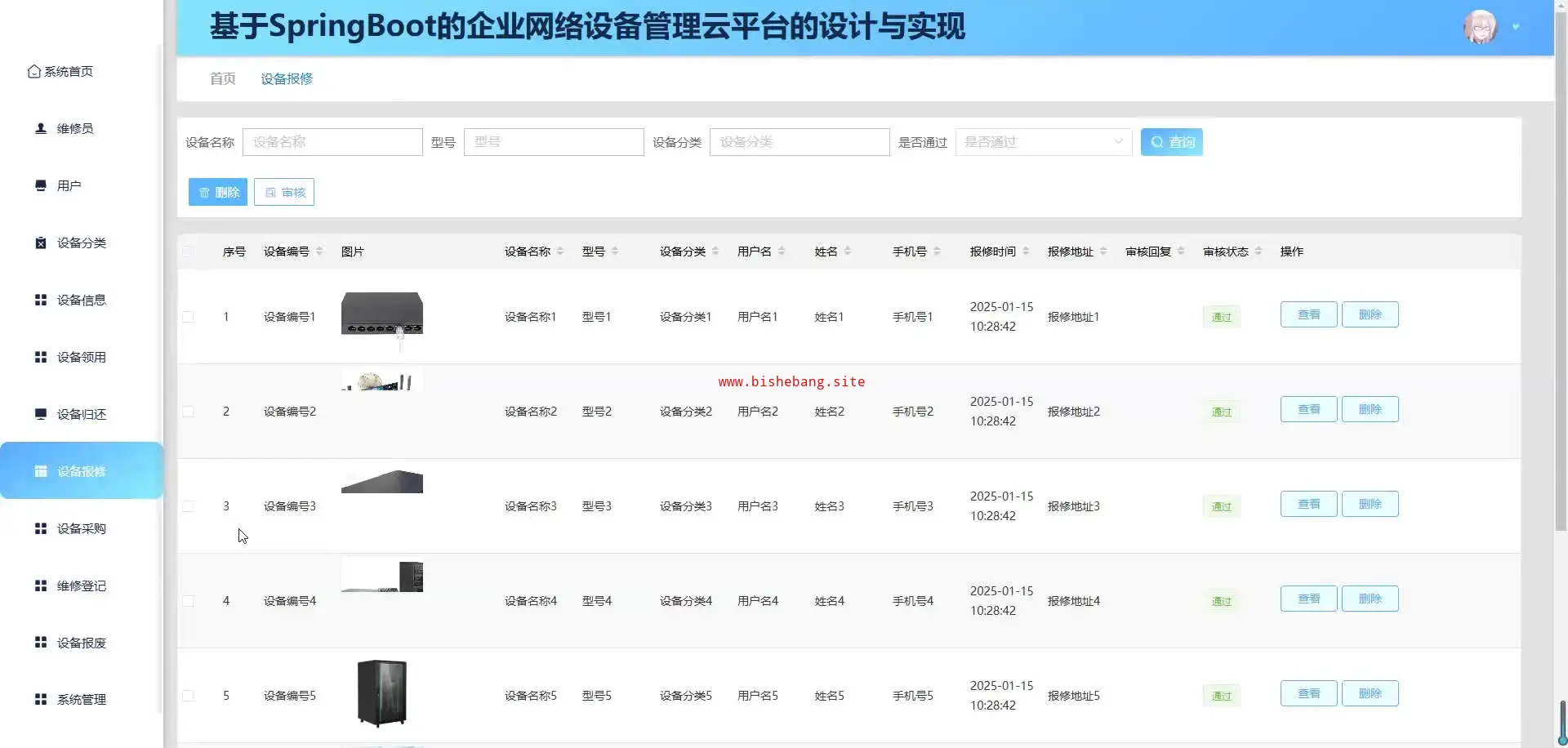Click the 审核 button above the table
This screenshot has width=1568, height=748.
284,192
